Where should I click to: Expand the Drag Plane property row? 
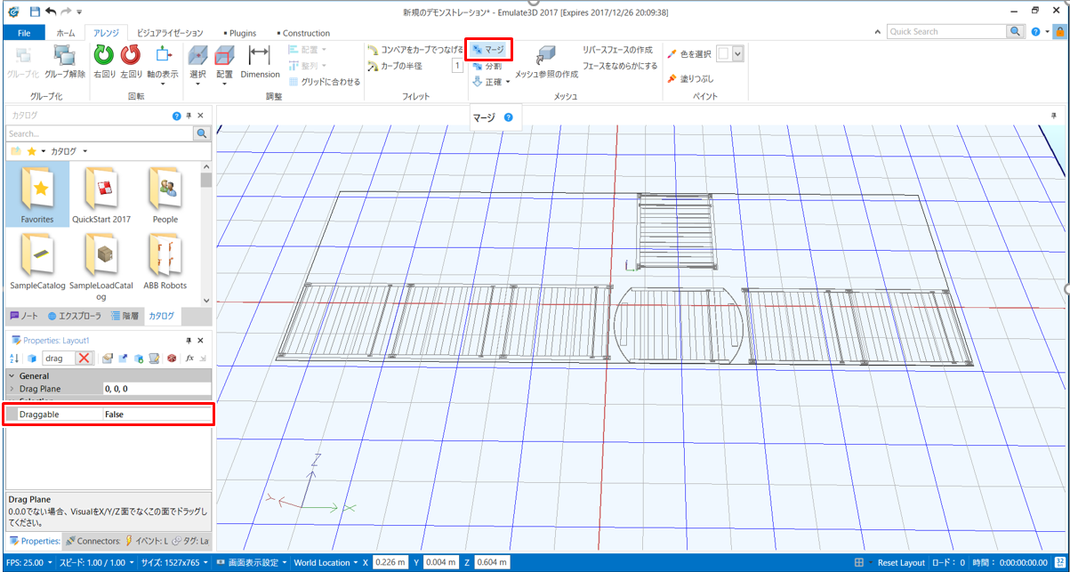tap(12, 388)
